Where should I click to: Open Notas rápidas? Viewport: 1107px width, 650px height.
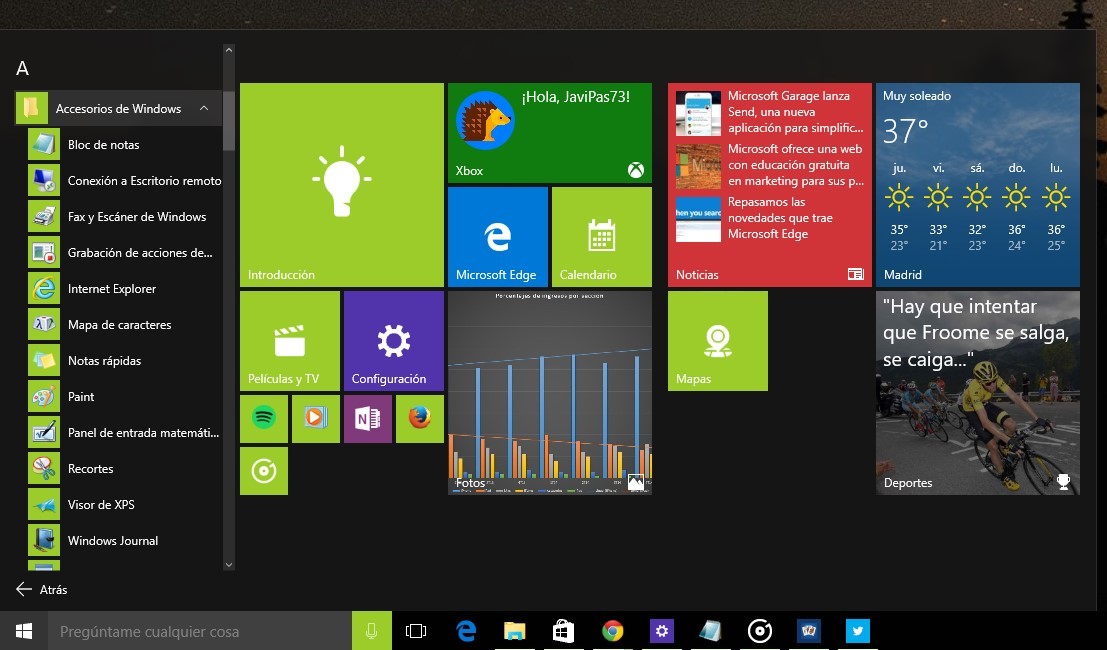click(125, 361)
